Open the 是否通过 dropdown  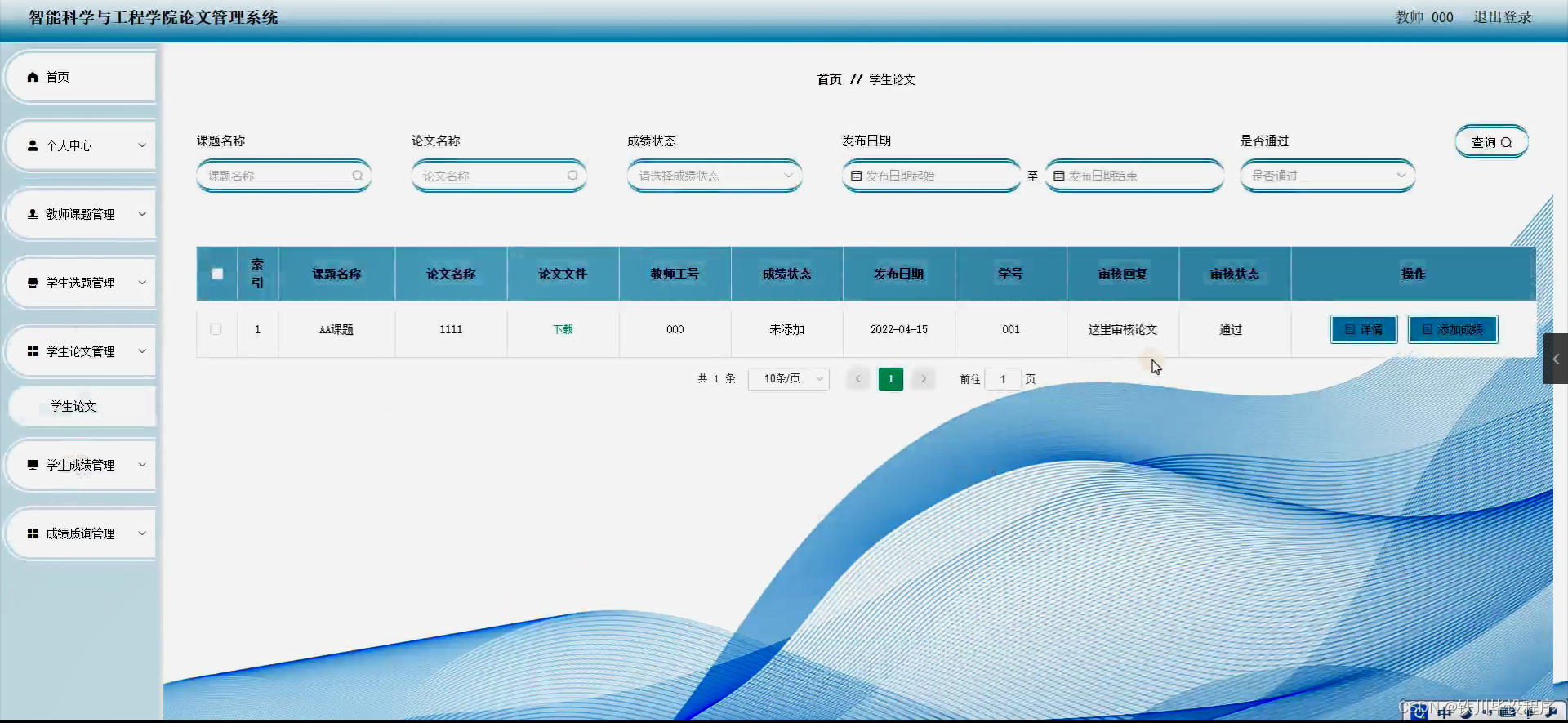(x=1328, y=176)
